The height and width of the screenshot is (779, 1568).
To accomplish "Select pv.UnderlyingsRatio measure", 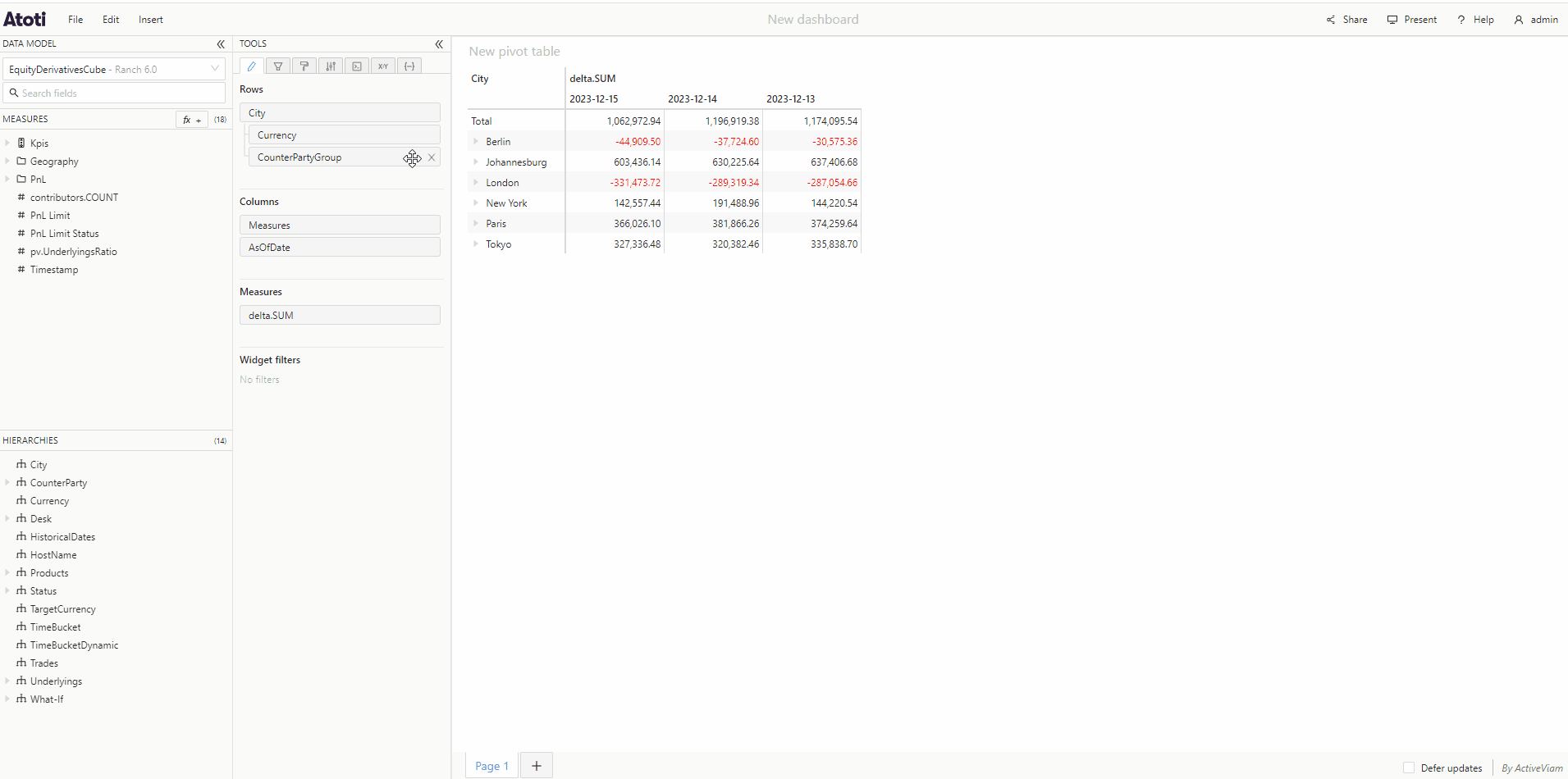I will 73,252.
